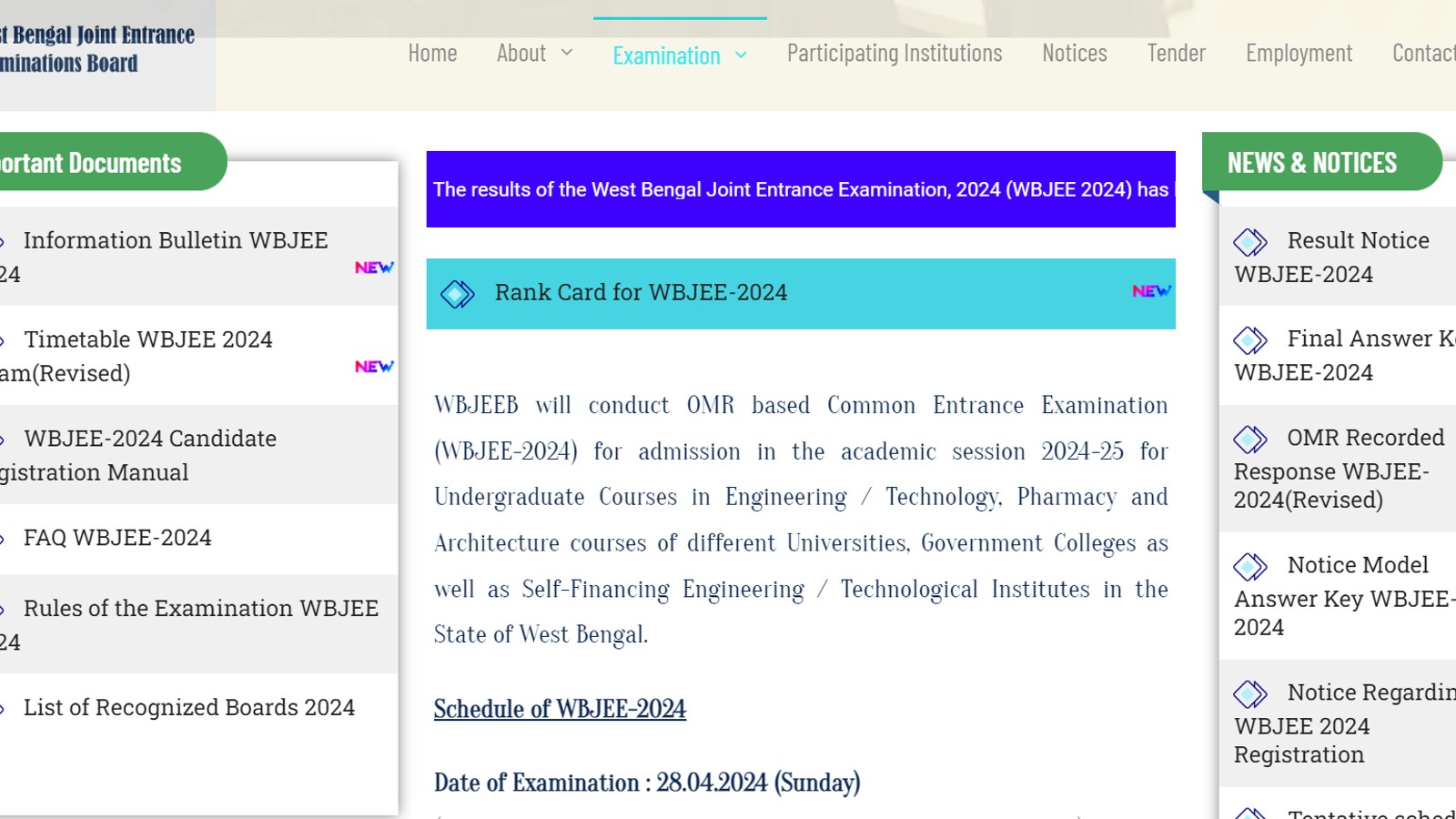Screen dimensions: 1456x819
Task: Click 'Date of Examination : 28.04.2024 (Sunday)' text
Action: (x=647, y=783)
